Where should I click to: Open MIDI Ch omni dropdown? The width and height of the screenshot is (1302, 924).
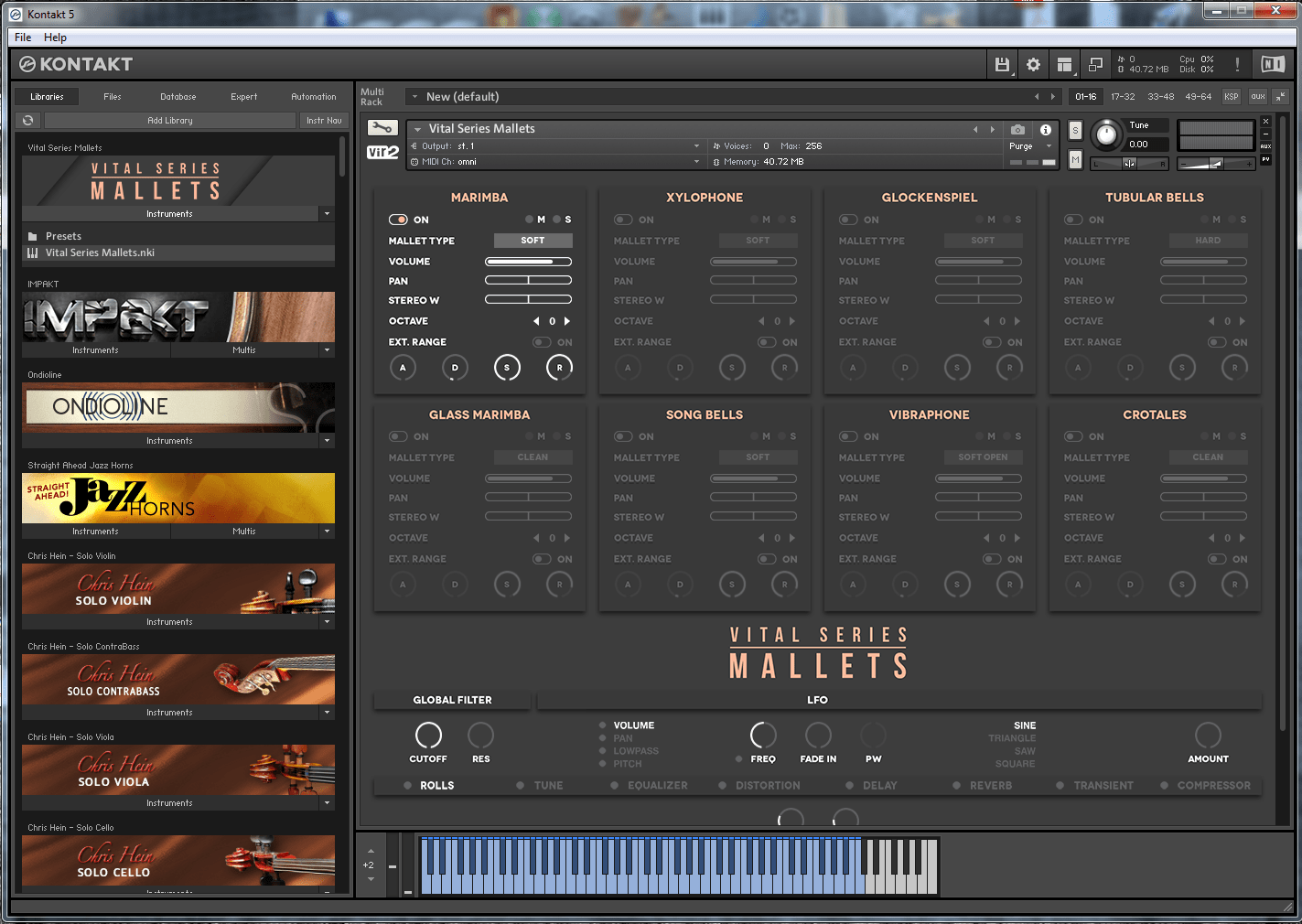pos(554,161)
